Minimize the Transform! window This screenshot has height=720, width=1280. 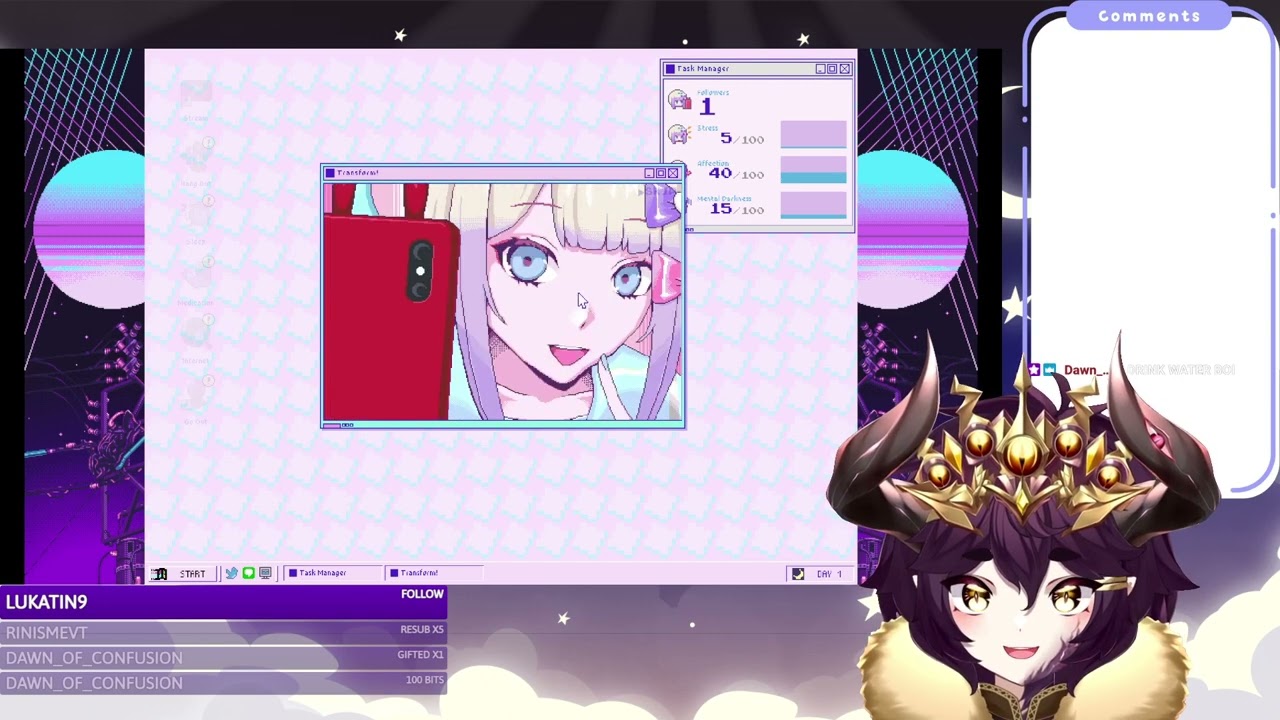[x=649, y=173]
